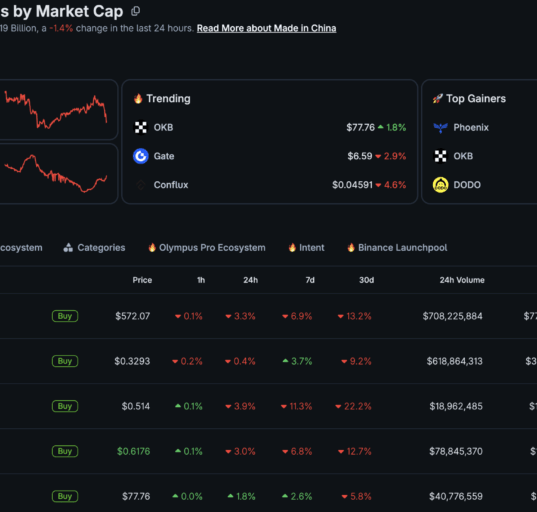This screenshot has width=537, height=512.
Task: Click Buy for the $572.07 coin
Action: 65,316
